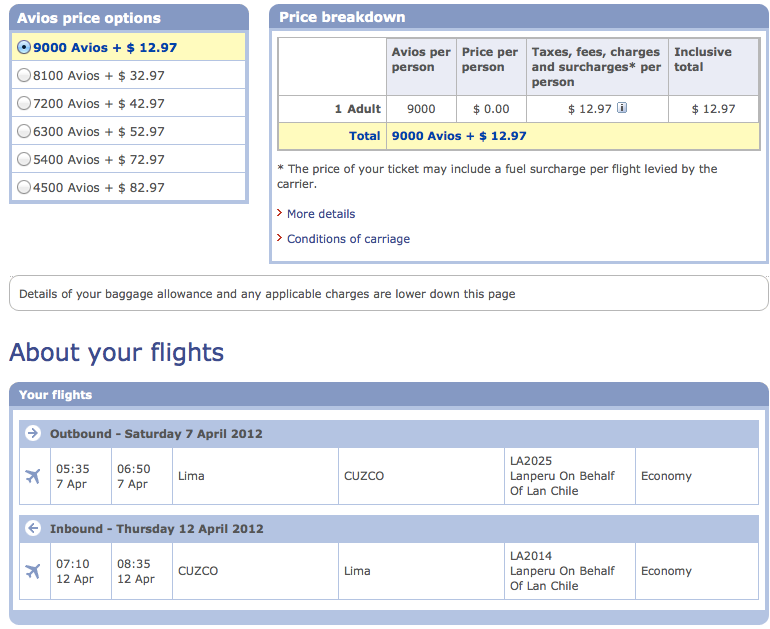Pick the 4500 Avios + $82.97 option
The width and height of the screenshot is (770, 629).
click(24, 187)
